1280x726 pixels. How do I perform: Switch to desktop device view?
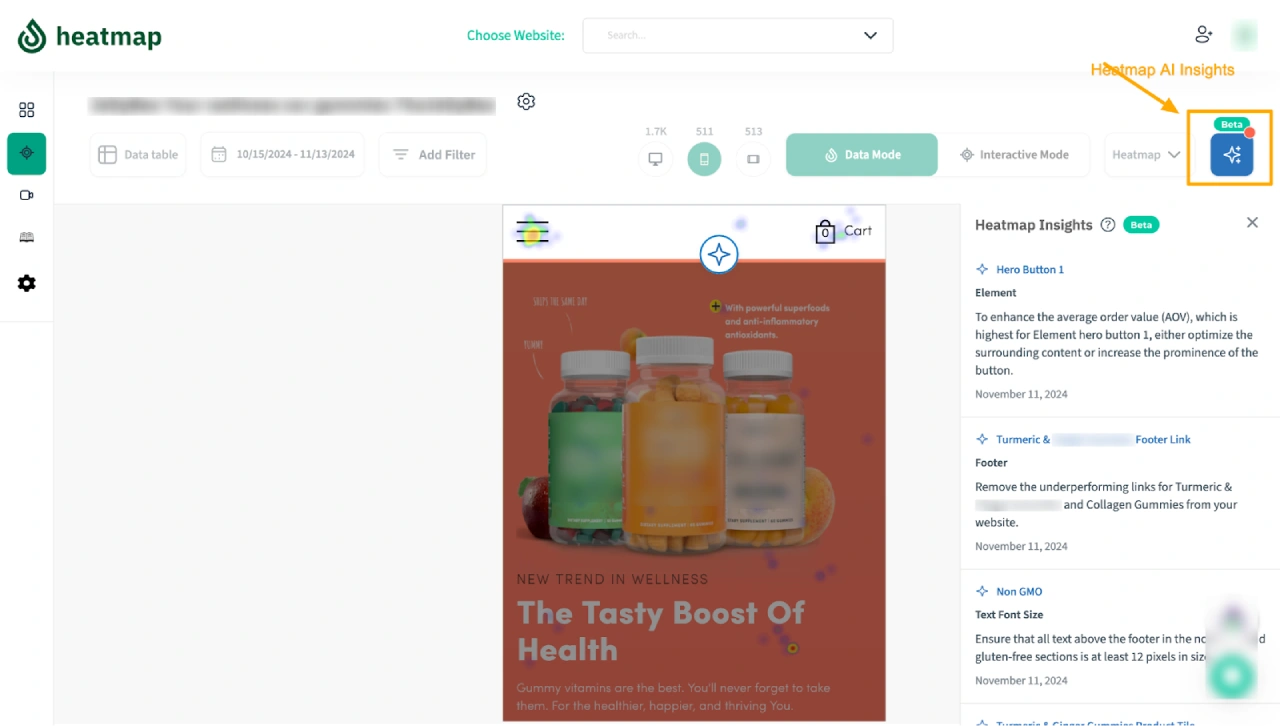(656, 159)
